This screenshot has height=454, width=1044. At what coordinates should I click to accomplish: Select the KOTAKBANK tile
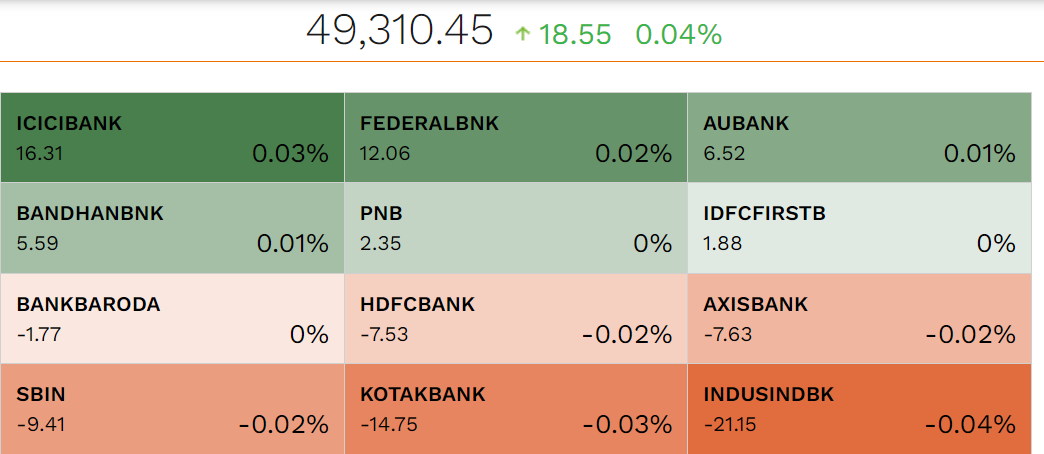coord(516,409)
